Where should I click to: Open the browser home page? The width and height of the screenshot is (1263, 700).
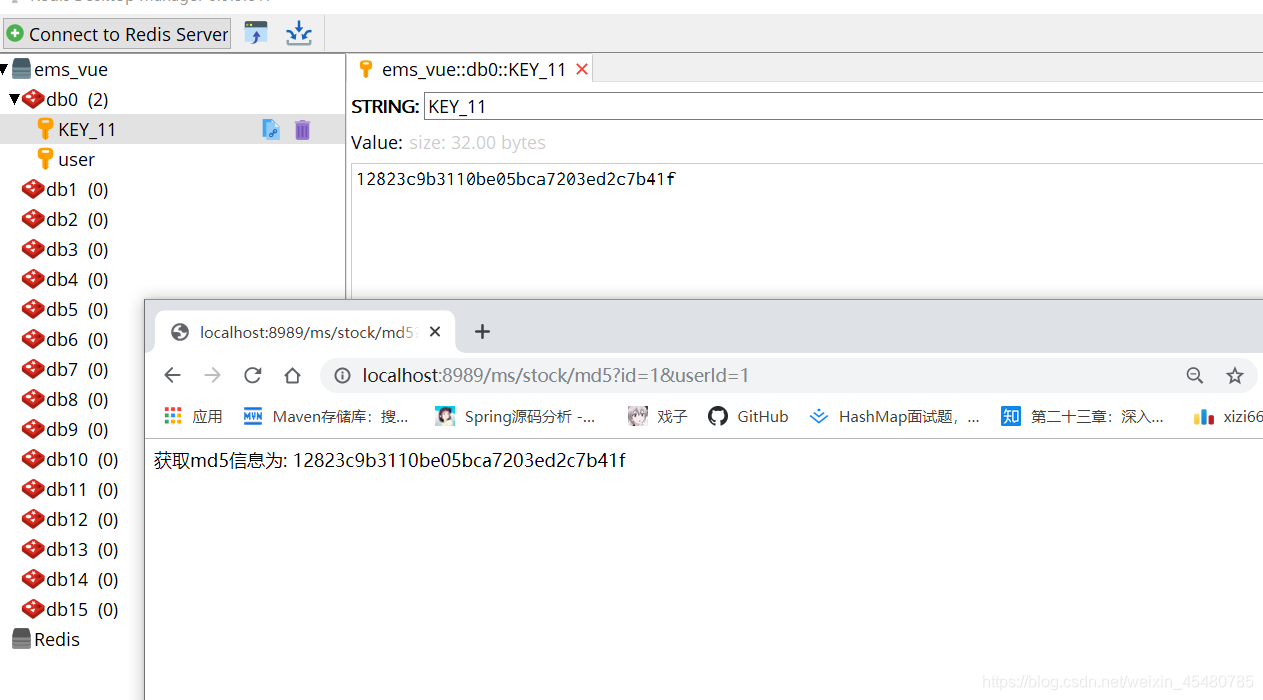point(292,375)
